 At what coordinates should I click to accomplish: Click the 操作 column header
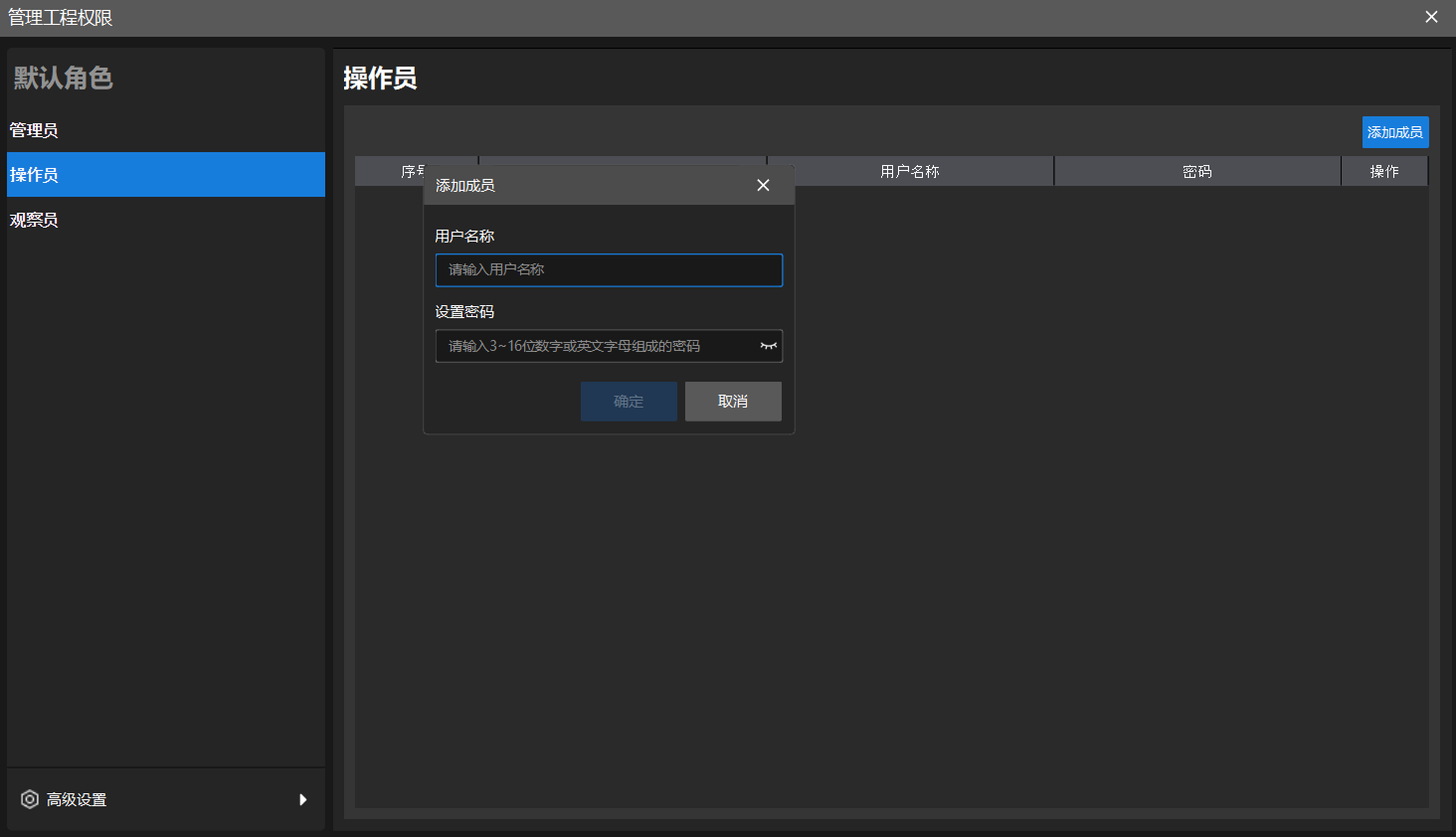[1384, 170]
